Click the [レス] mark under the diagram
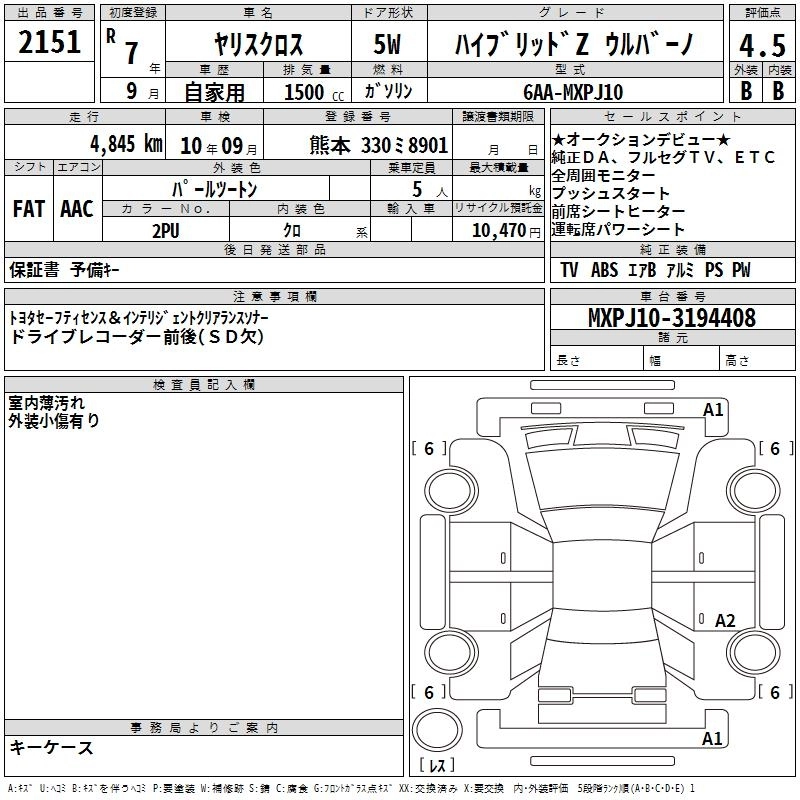800x800 pixels. tap(436, 766)
